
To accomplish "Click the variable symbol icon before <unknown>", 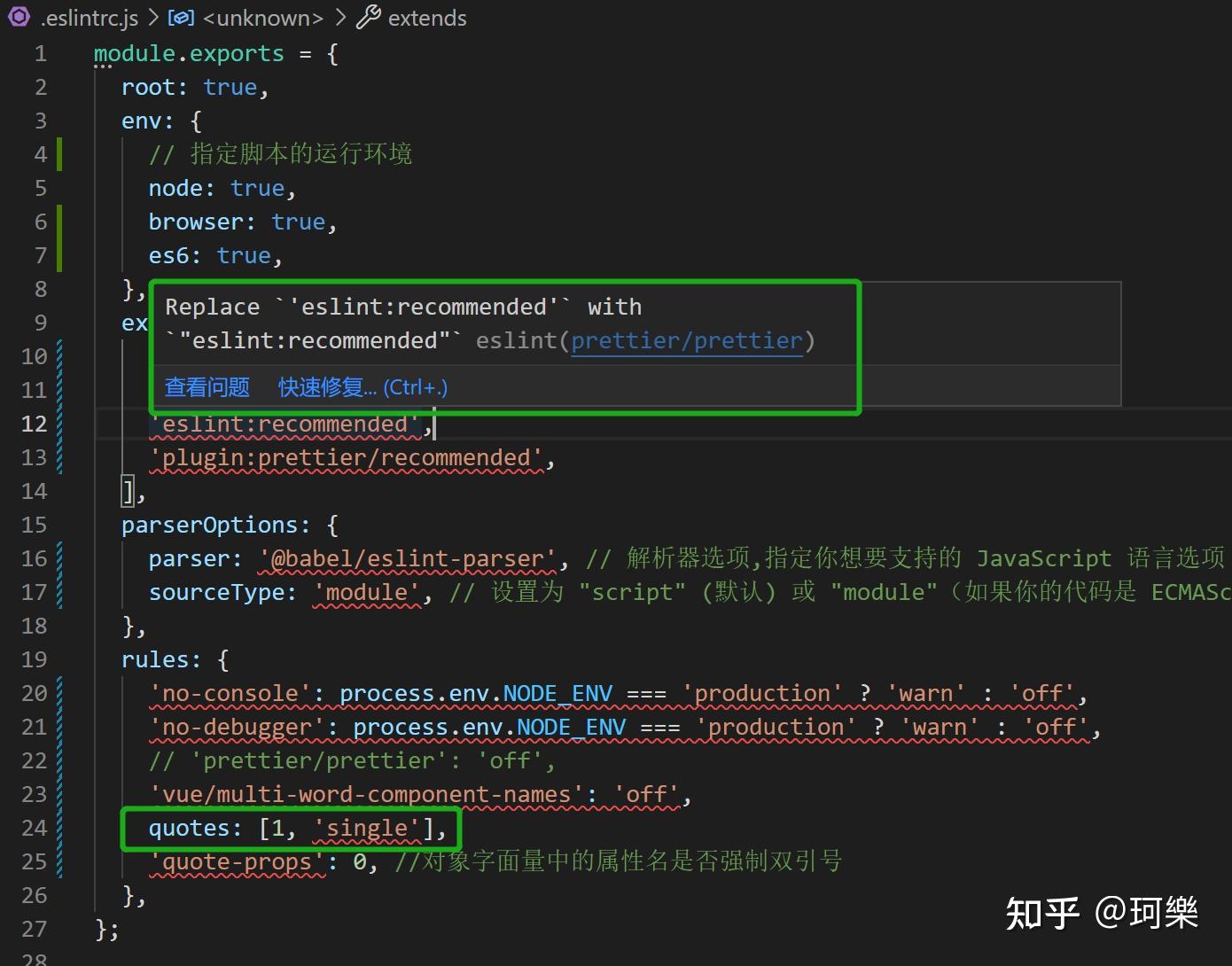I will (x=182, y=18).
